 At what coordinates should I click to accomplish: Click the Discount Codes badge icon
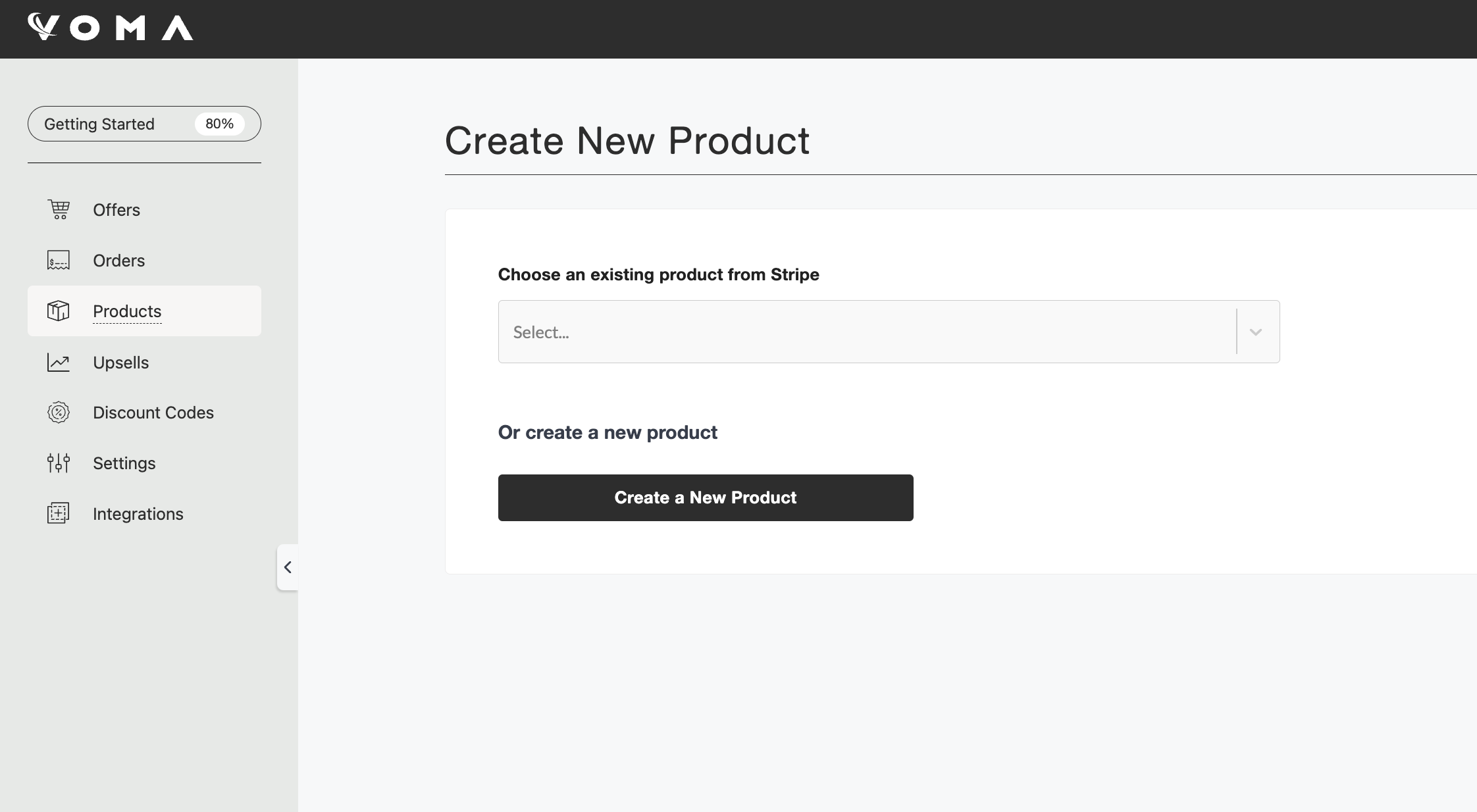[59, 413]
